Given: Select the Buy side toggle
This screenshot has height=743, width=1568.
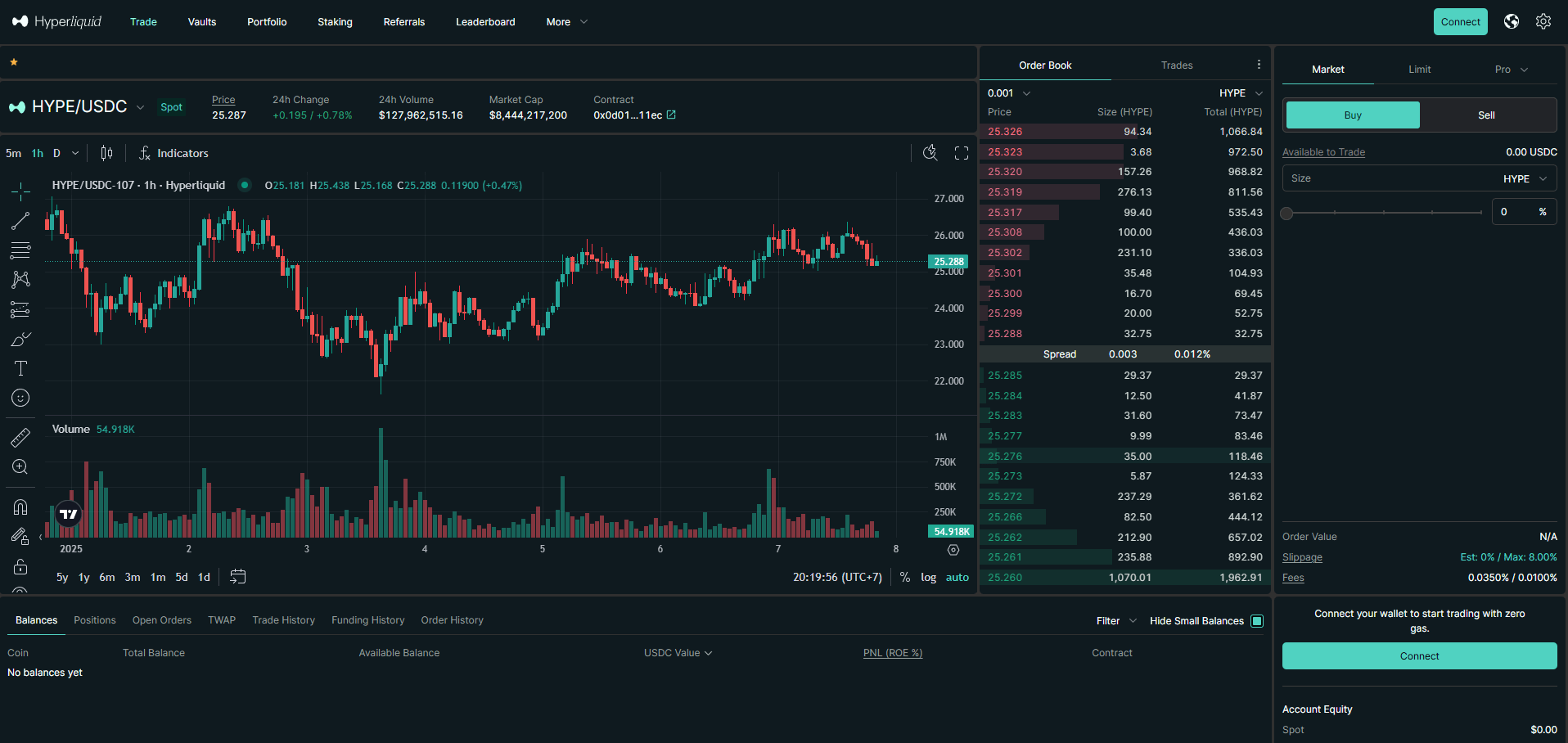Looking at the screenshot, I should (x=1353, y=115).
